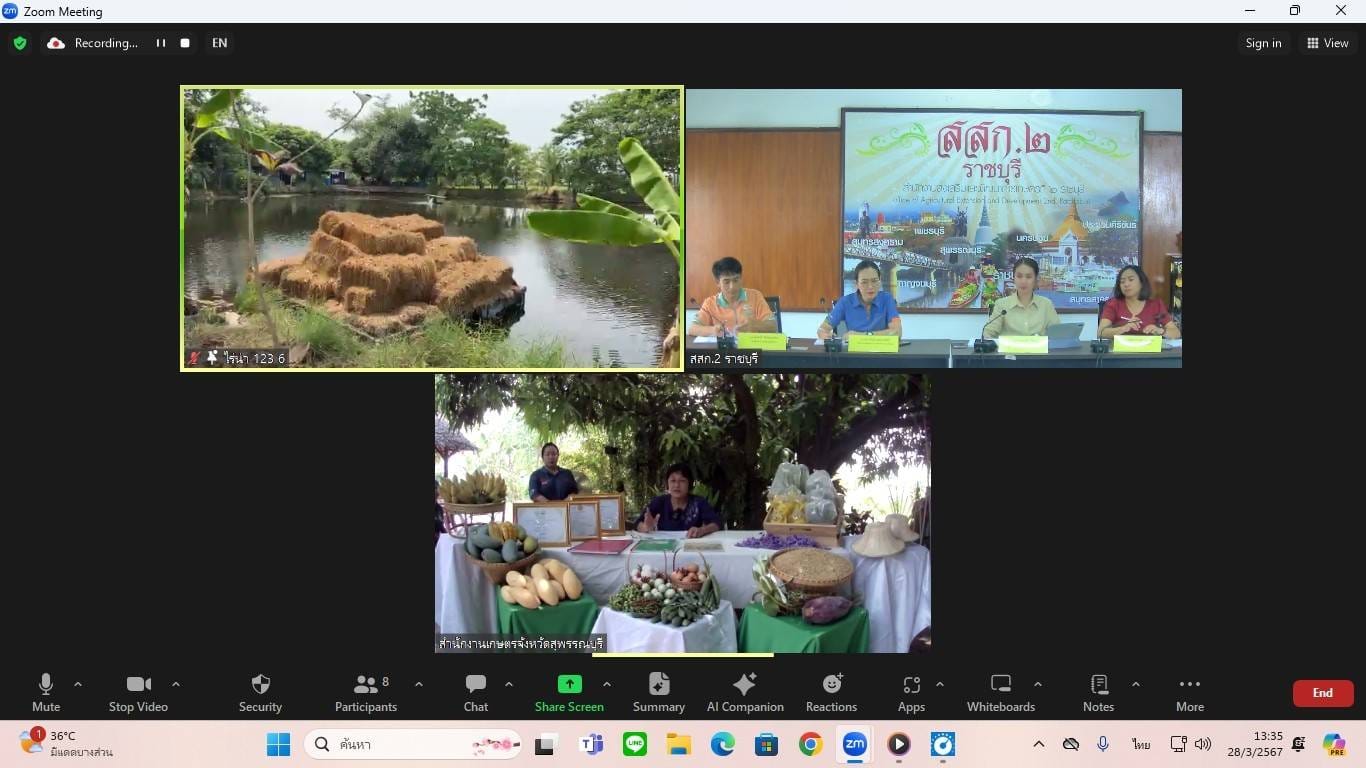Open the meeting Summary tool

[x=659, y=692]
